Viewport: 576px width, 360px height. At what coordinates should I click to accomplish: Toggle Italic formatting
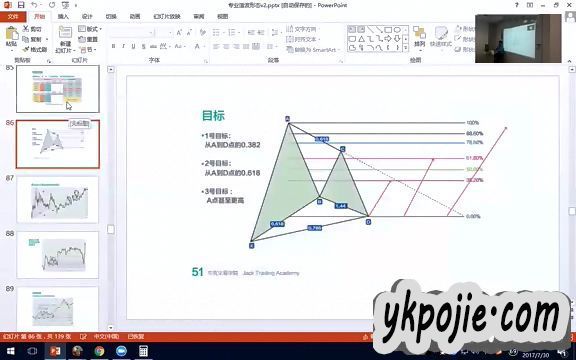[123, 46]
